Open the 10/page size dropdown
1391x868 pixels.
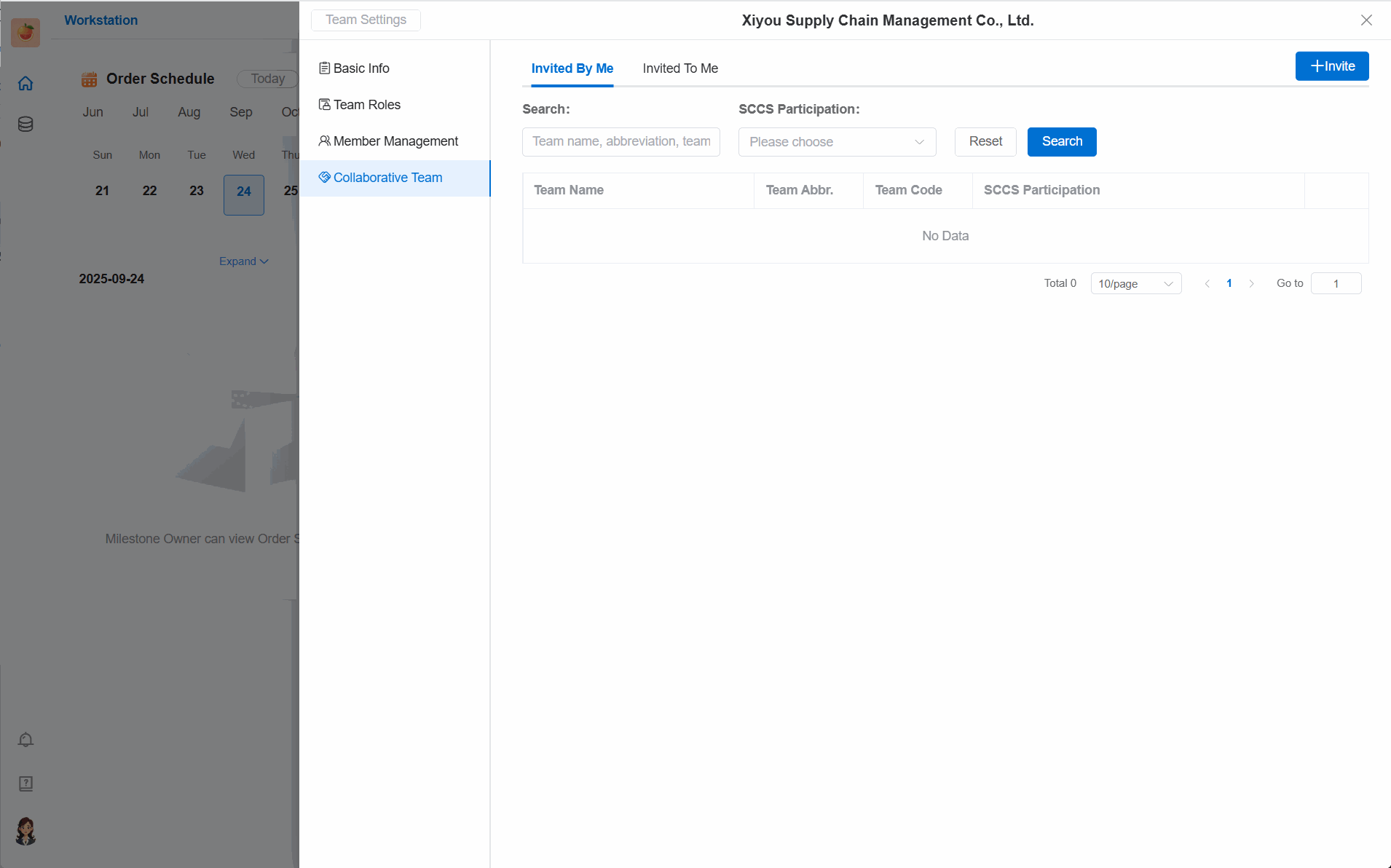(1135, 284)
